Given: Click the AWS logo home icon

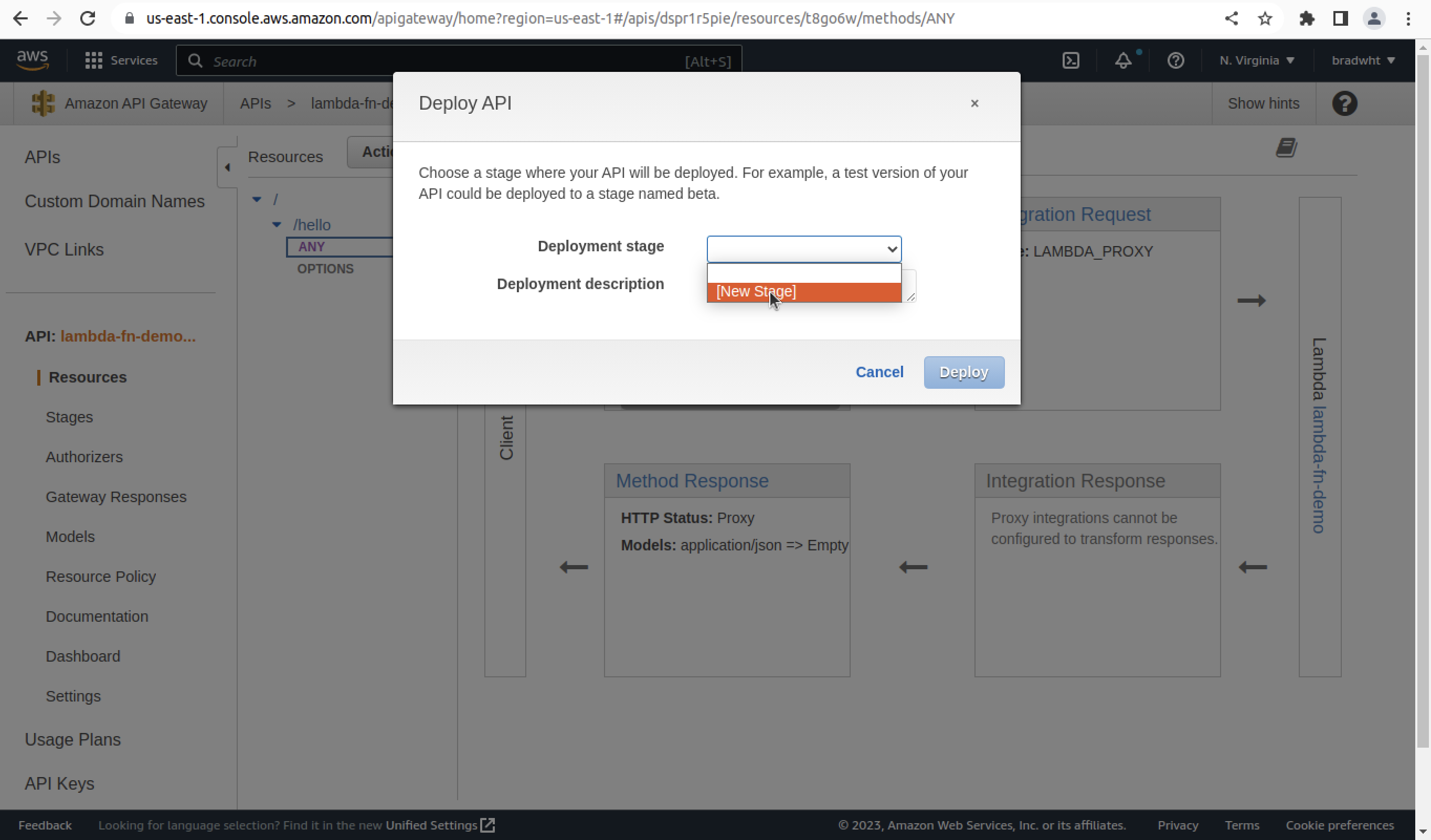Looking at the screenshot, I should tap(33, 60).
